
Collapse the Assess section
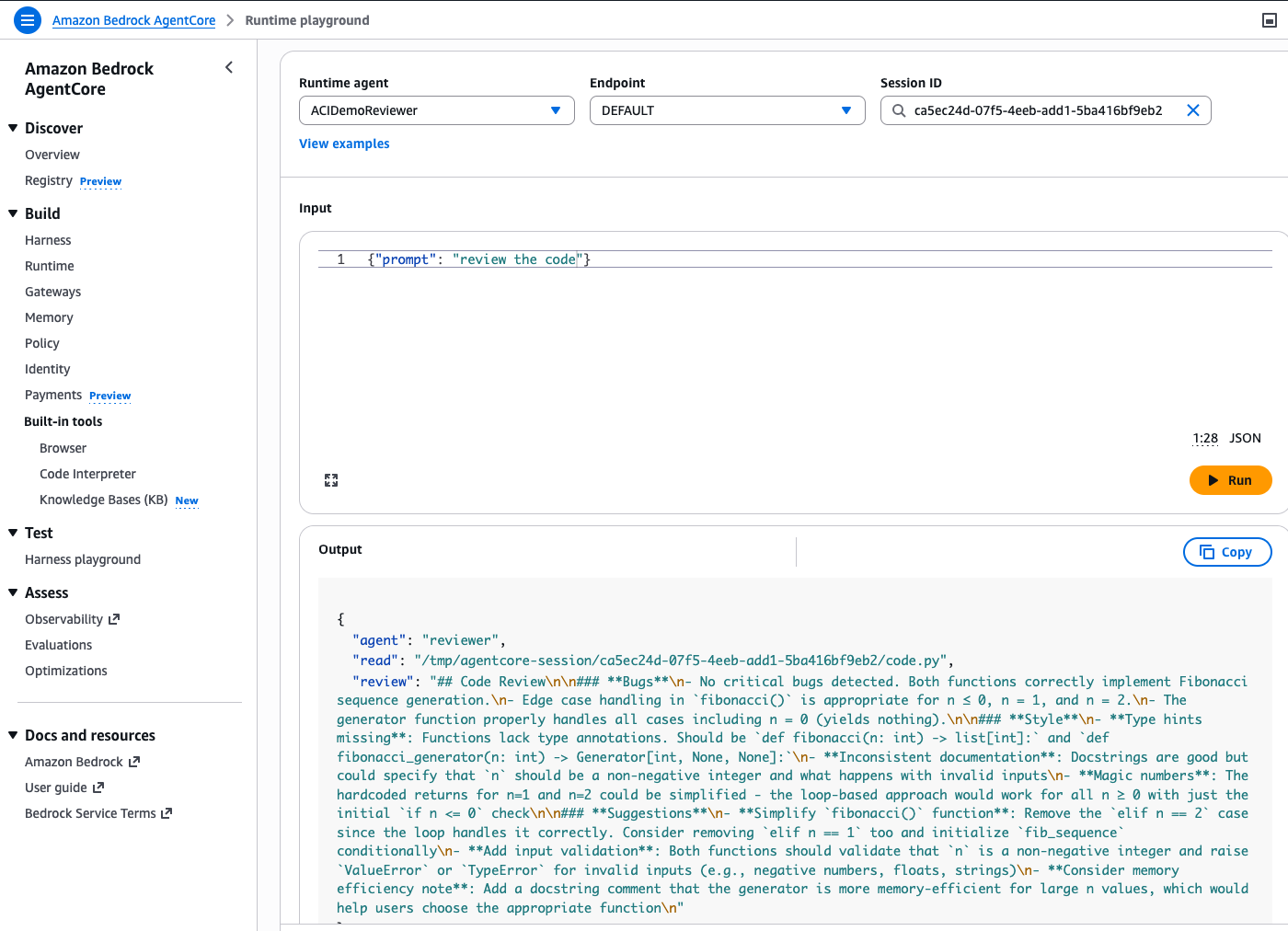(x=13, y=592)
